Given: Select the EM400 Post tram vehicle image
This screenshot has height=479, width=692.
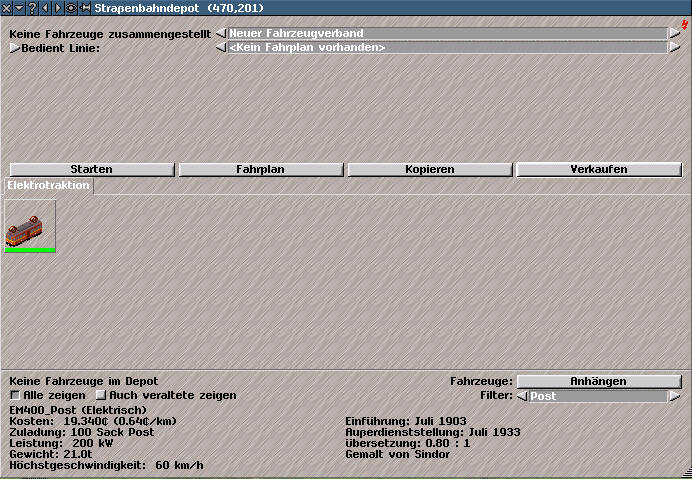Looking at the screenshot, I should pos(30,226).
